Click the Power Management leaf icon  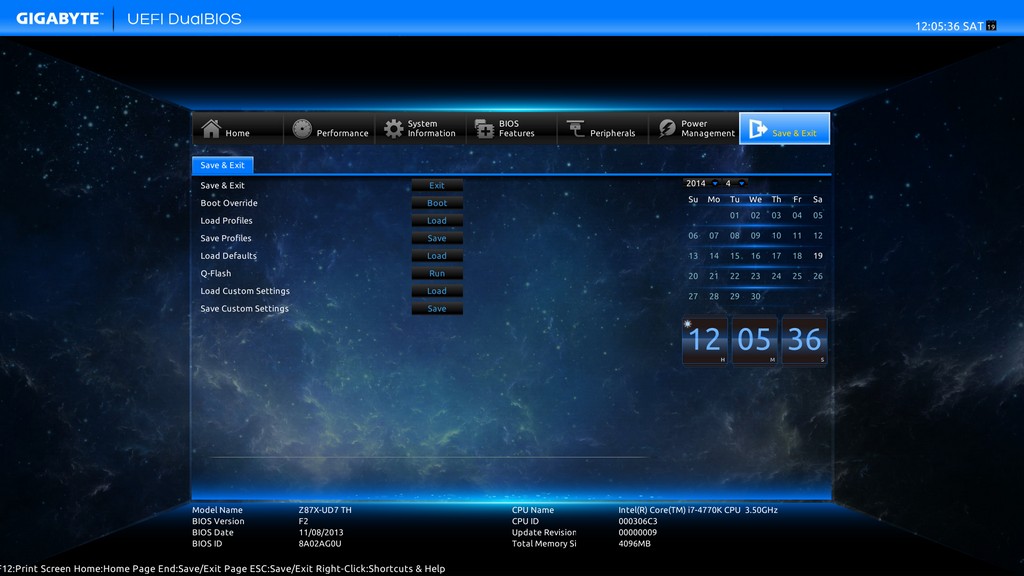667,129
